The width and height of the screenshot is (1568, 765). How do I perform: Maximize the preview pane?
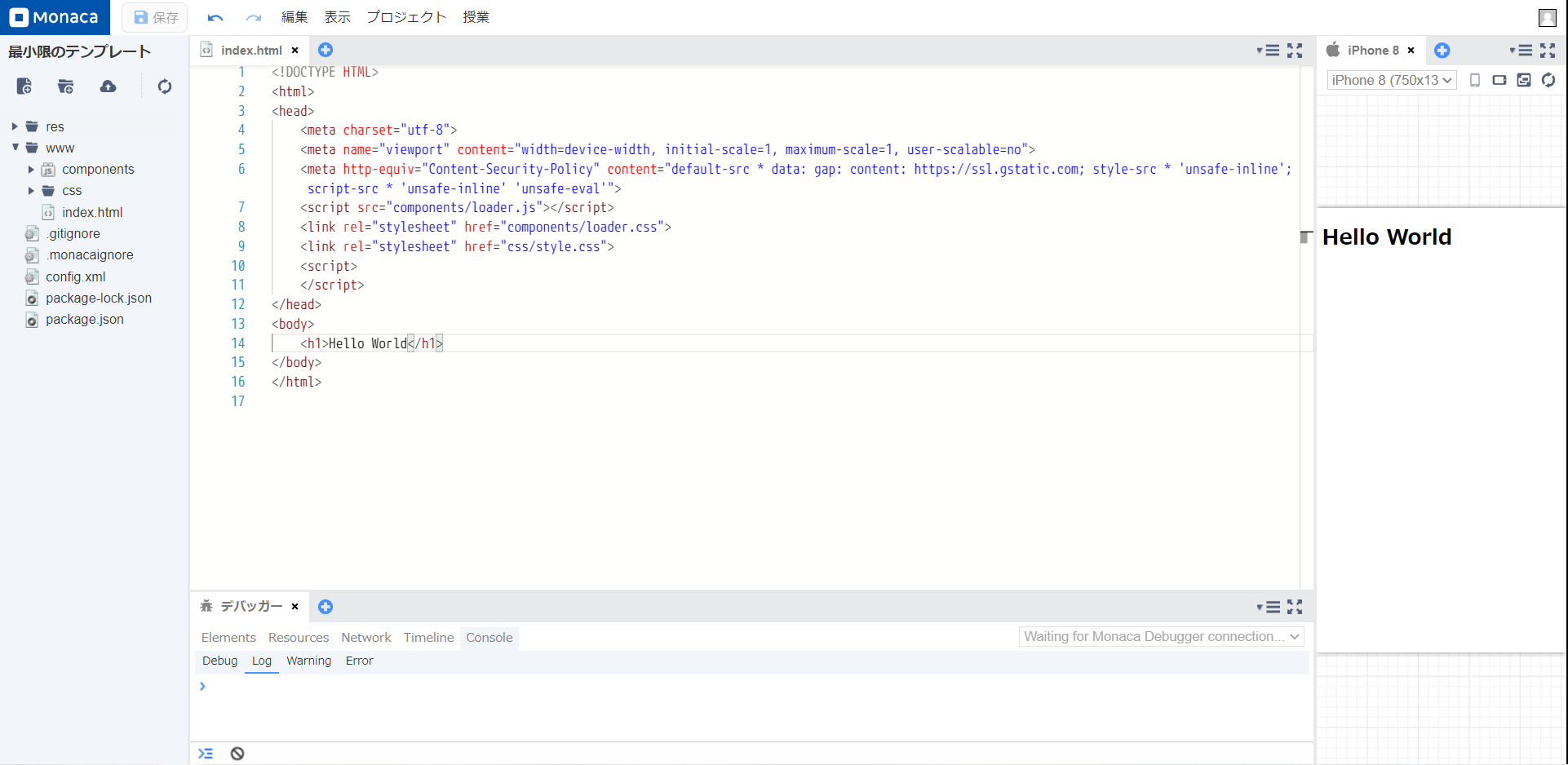pos(1548,50)
